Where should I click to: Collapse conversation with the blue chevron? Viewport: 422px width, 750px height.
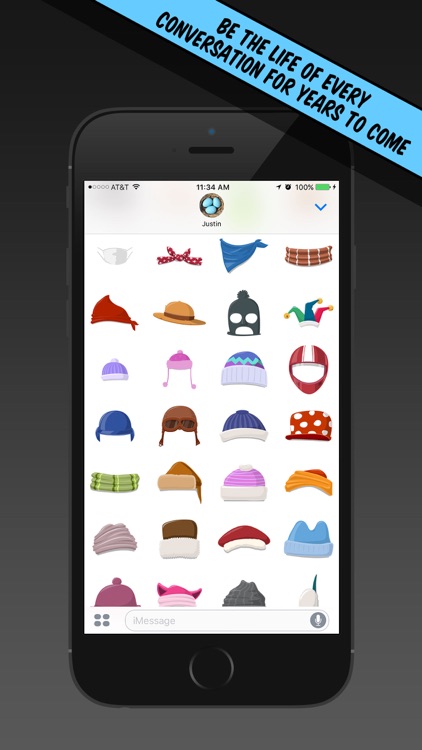(x=321, y=207)
